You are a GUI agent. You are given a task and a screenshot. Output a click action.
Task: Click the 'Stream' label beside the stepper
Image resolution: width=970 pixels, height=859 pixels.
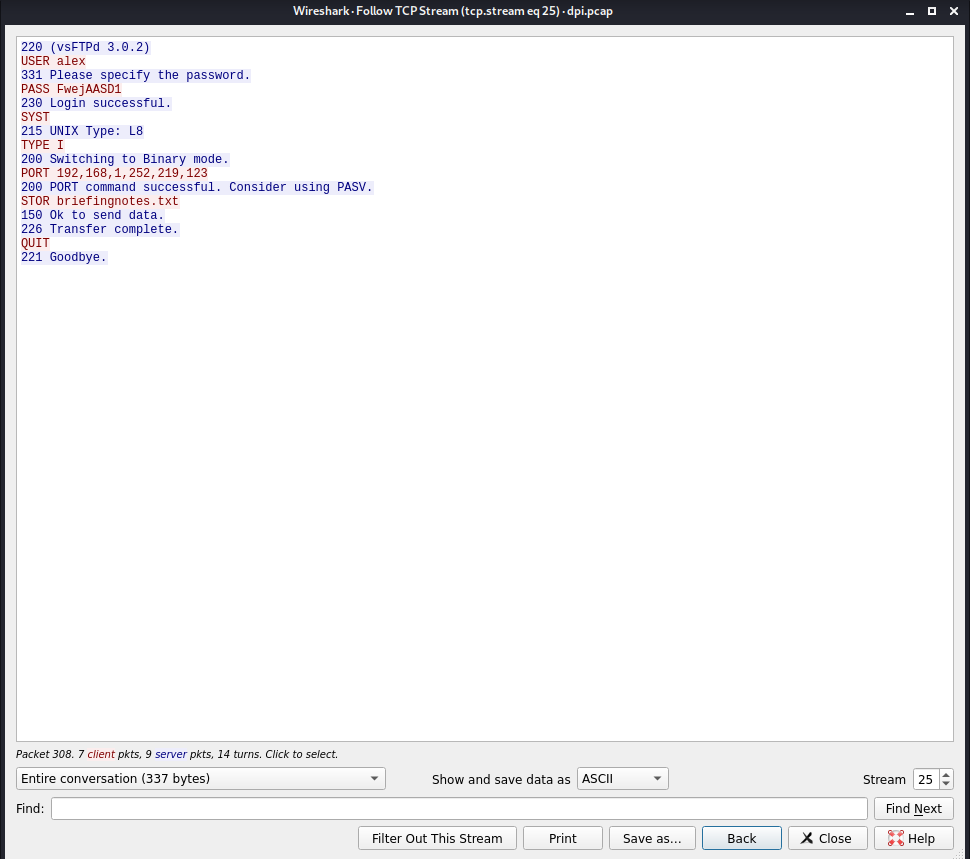[884, 779]
